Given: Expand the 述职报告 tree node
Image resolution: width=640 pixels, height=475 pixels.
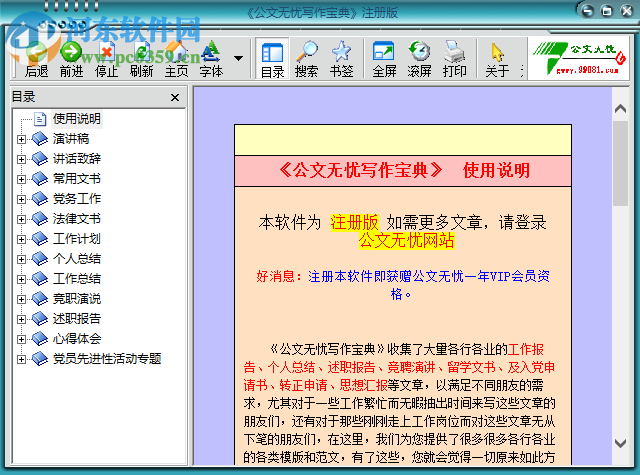Looking at the screenshot, I should (21, 319).
